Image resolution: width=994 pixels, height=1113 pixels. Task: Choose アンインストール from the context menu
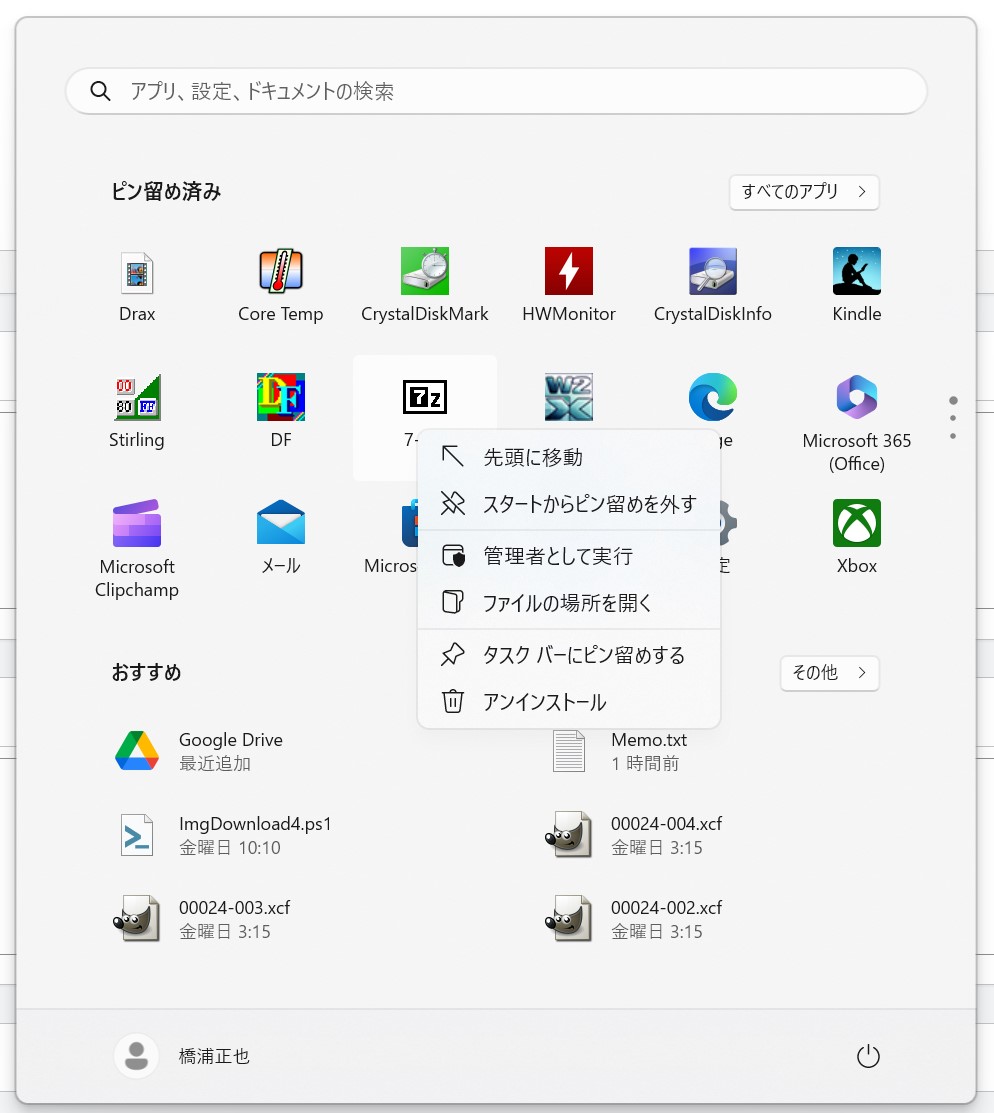[x=569, y=702]
